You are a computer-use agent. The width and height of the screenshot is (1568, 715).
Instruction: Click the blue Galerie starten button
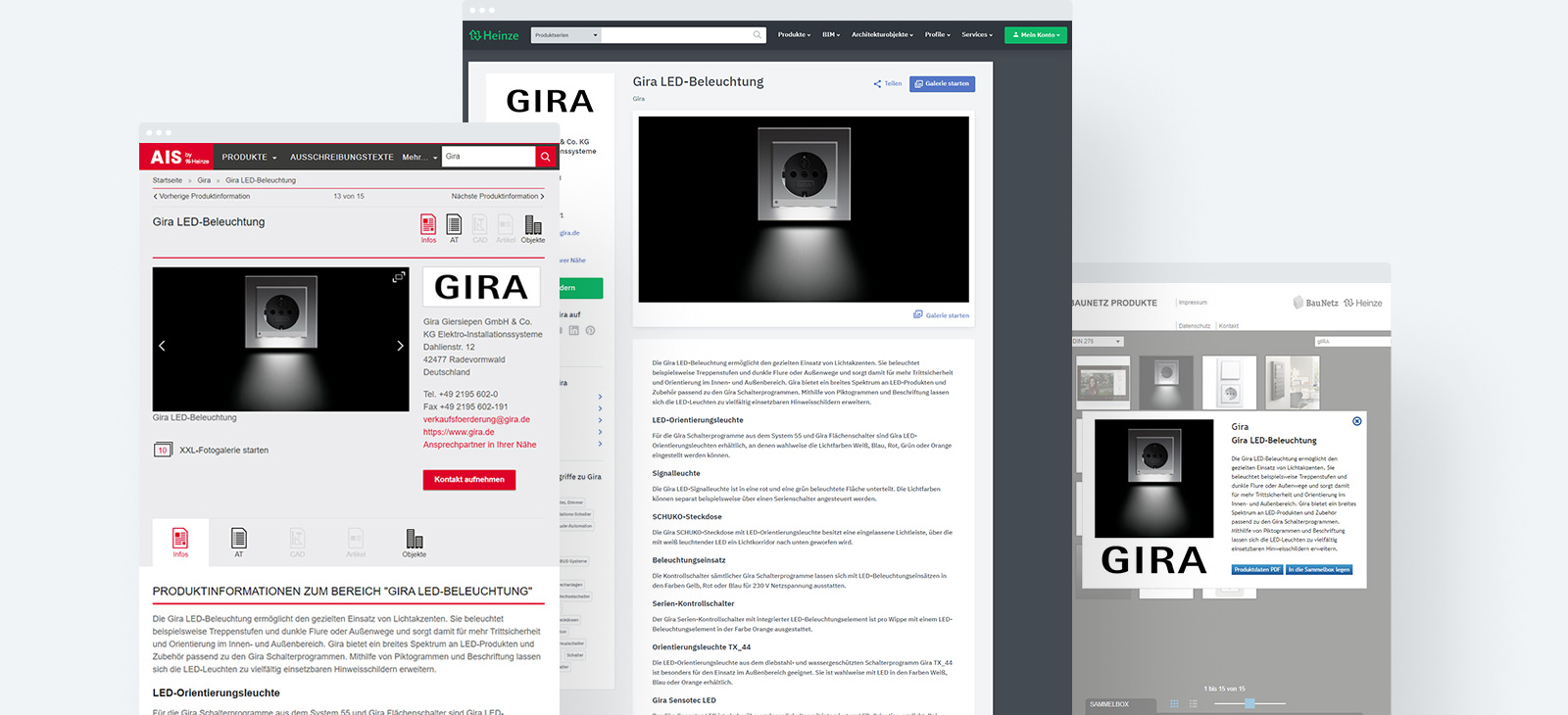pyautogui.click(x=942, y=83)
